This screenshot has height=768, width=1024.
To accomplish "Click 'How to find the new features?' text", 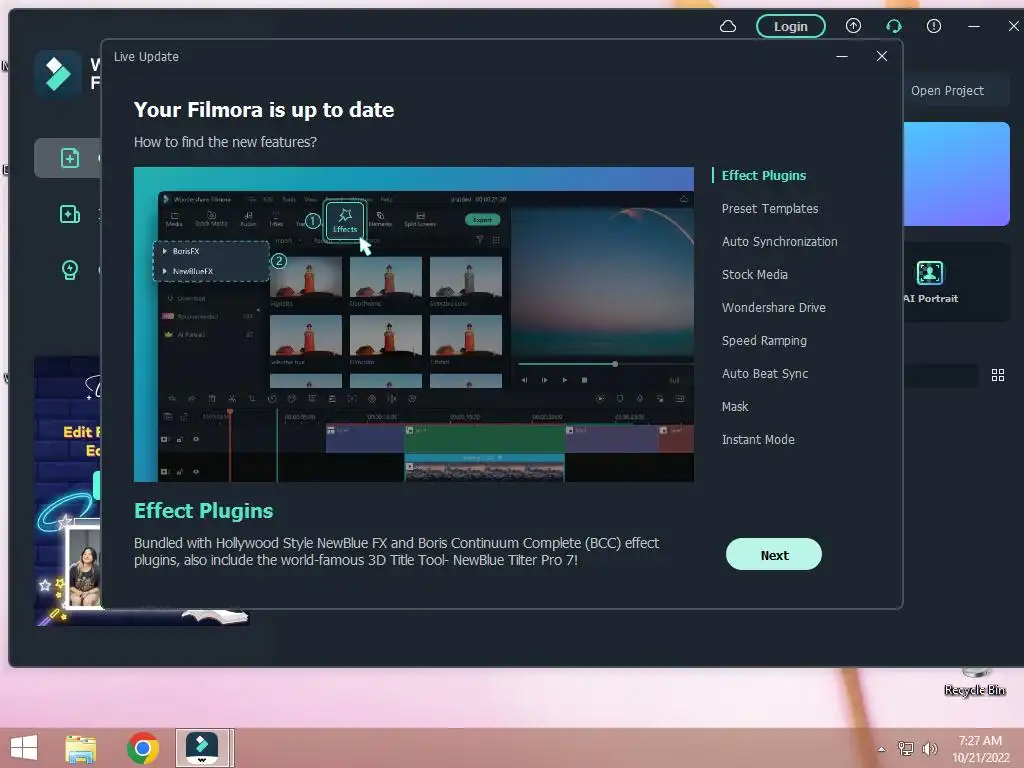I will (225, 142).
